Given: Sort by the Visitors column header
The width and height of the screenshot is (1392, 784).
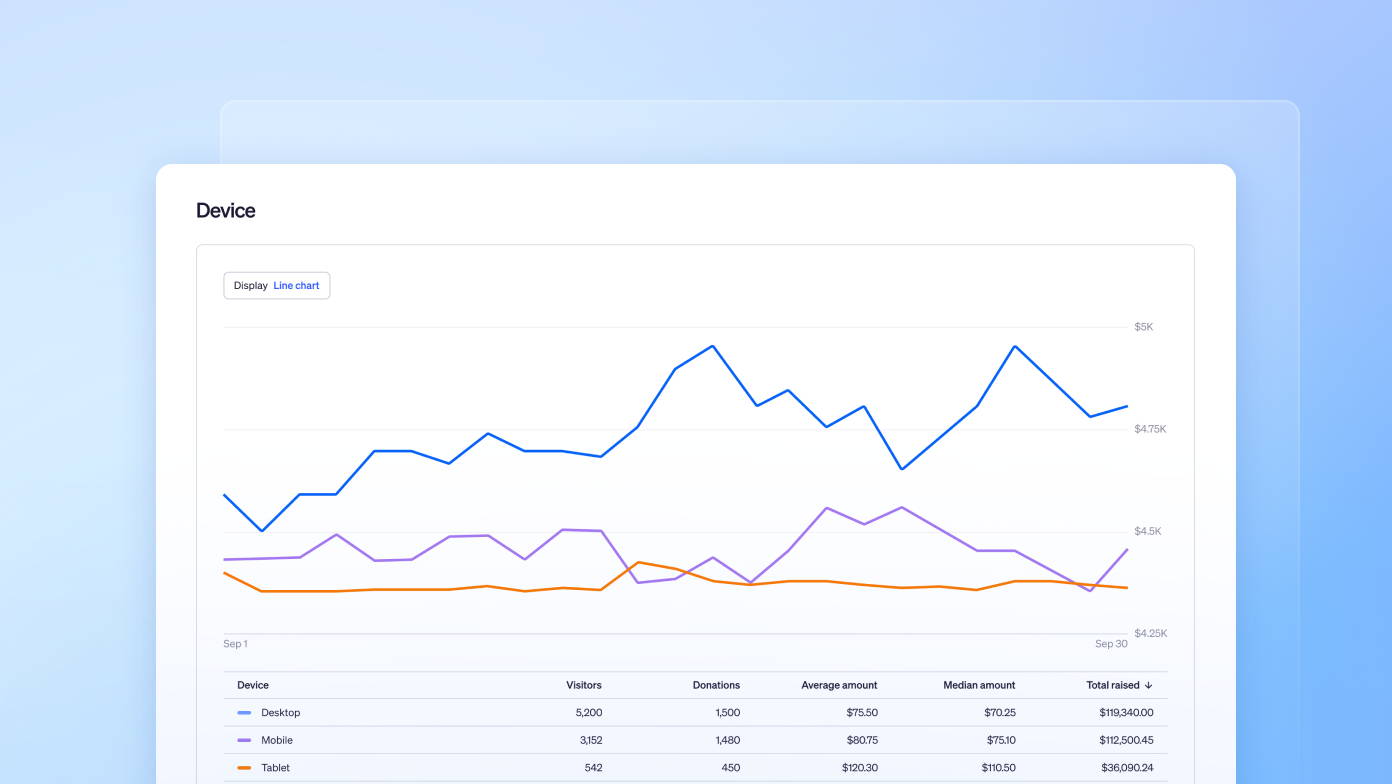Looking at the screenshot, I should click(583, 686).
